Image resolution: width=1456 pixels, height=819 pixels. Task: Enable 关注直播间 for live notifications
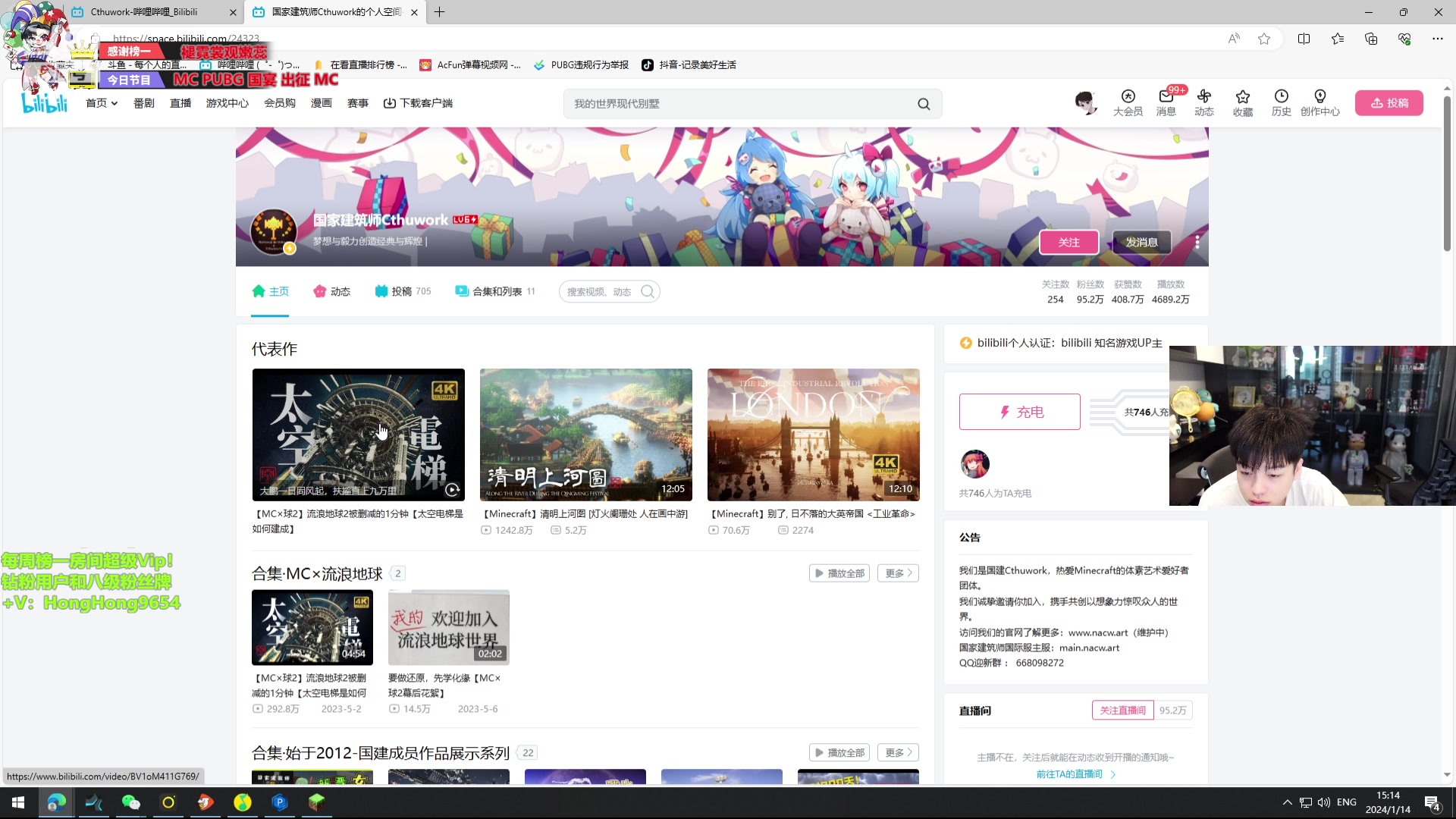[x=1122, y=710]
